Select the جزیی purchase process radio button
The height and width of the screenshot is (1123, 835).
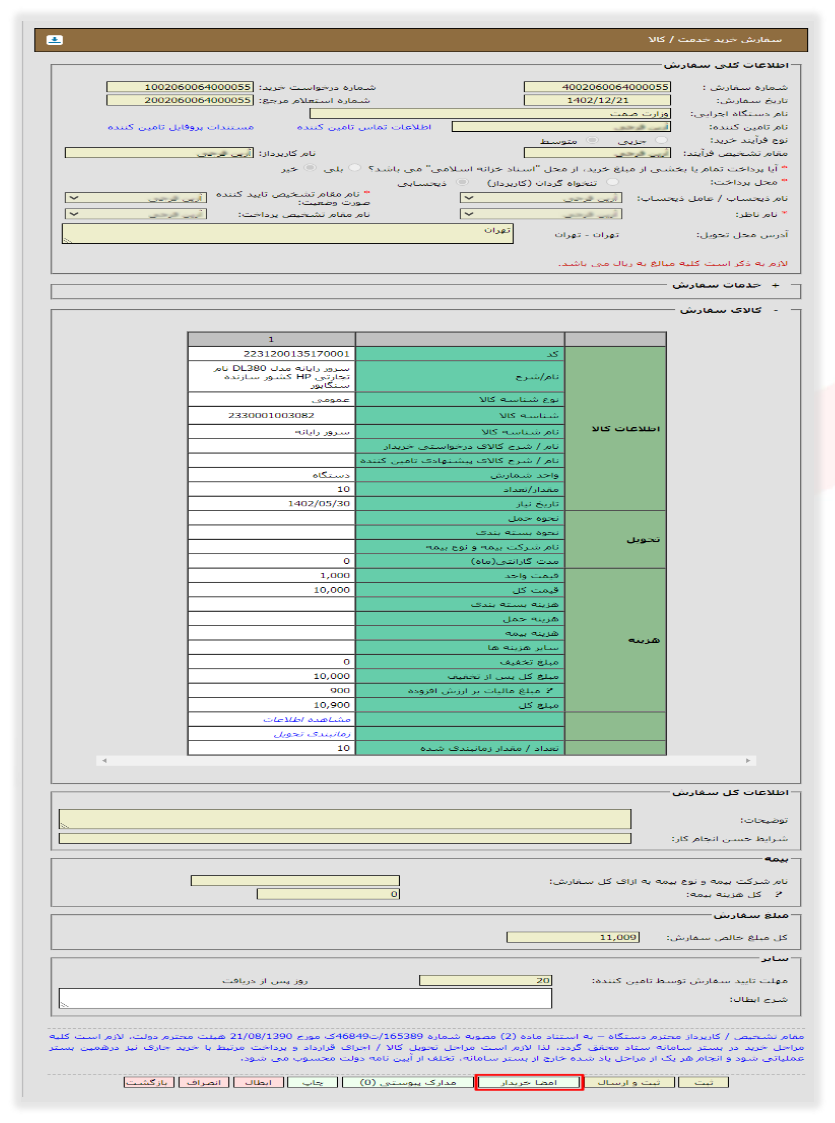661,140
